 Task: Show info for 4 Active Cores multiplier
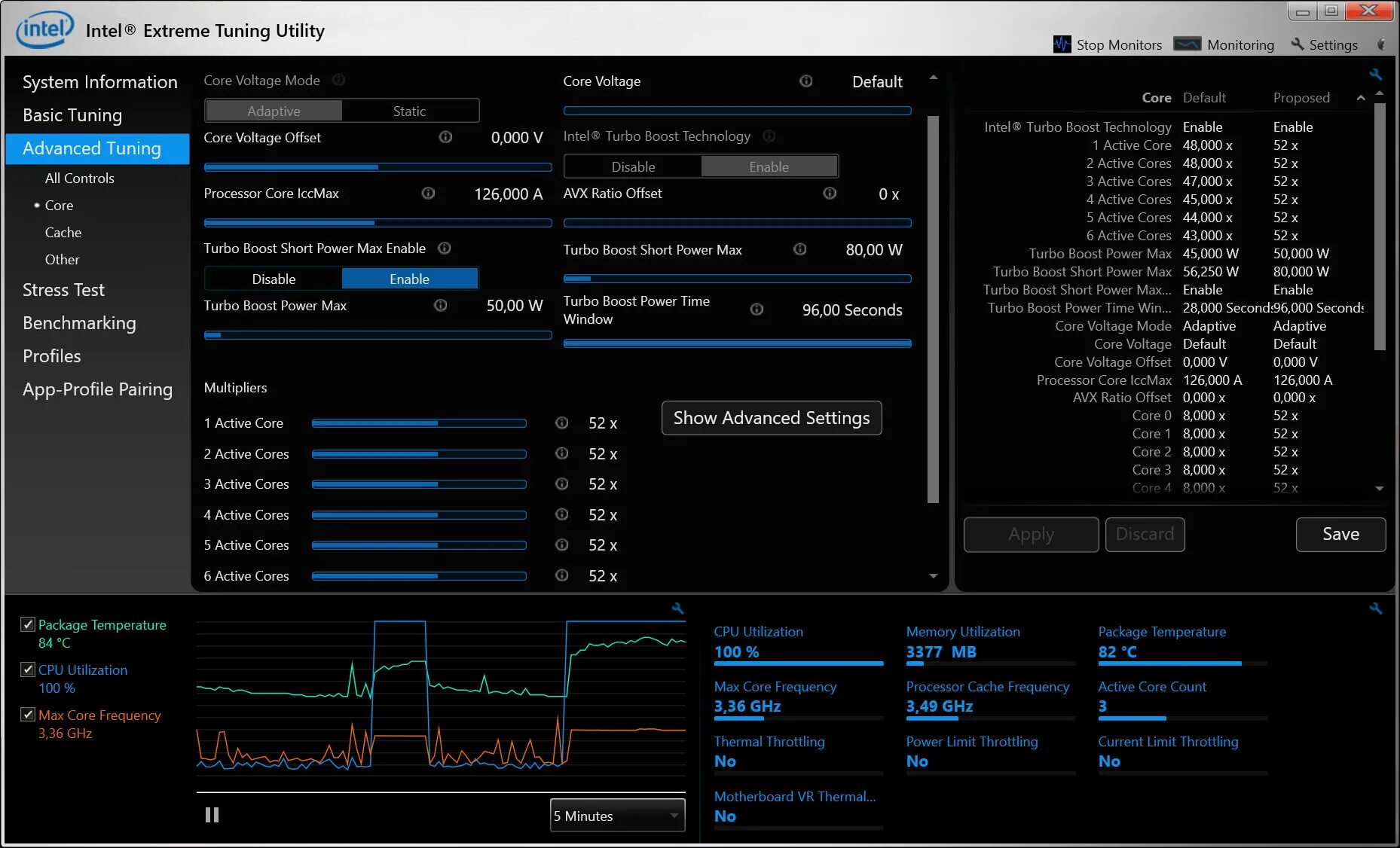point(562,514)
